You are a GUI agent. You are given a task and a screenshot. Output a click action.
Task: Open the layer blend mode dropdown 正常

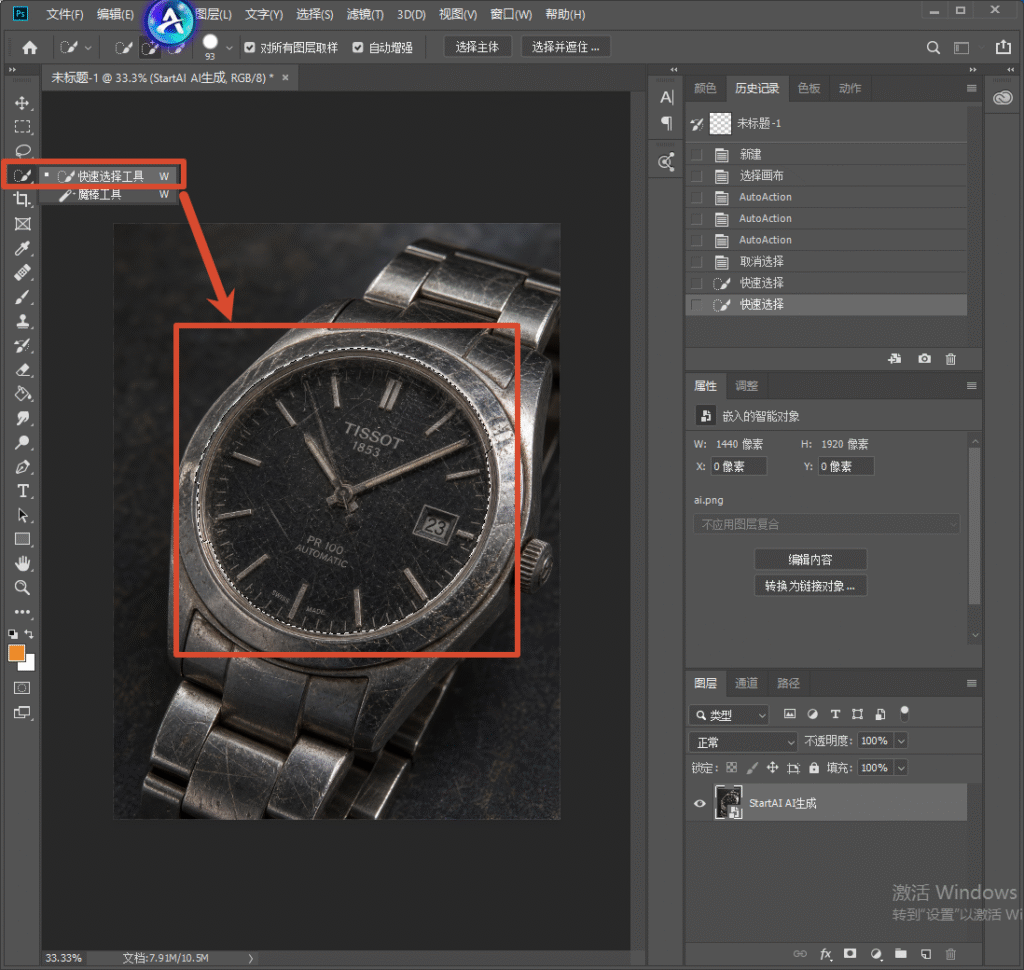pyautogui.click(x=743, y=742)
